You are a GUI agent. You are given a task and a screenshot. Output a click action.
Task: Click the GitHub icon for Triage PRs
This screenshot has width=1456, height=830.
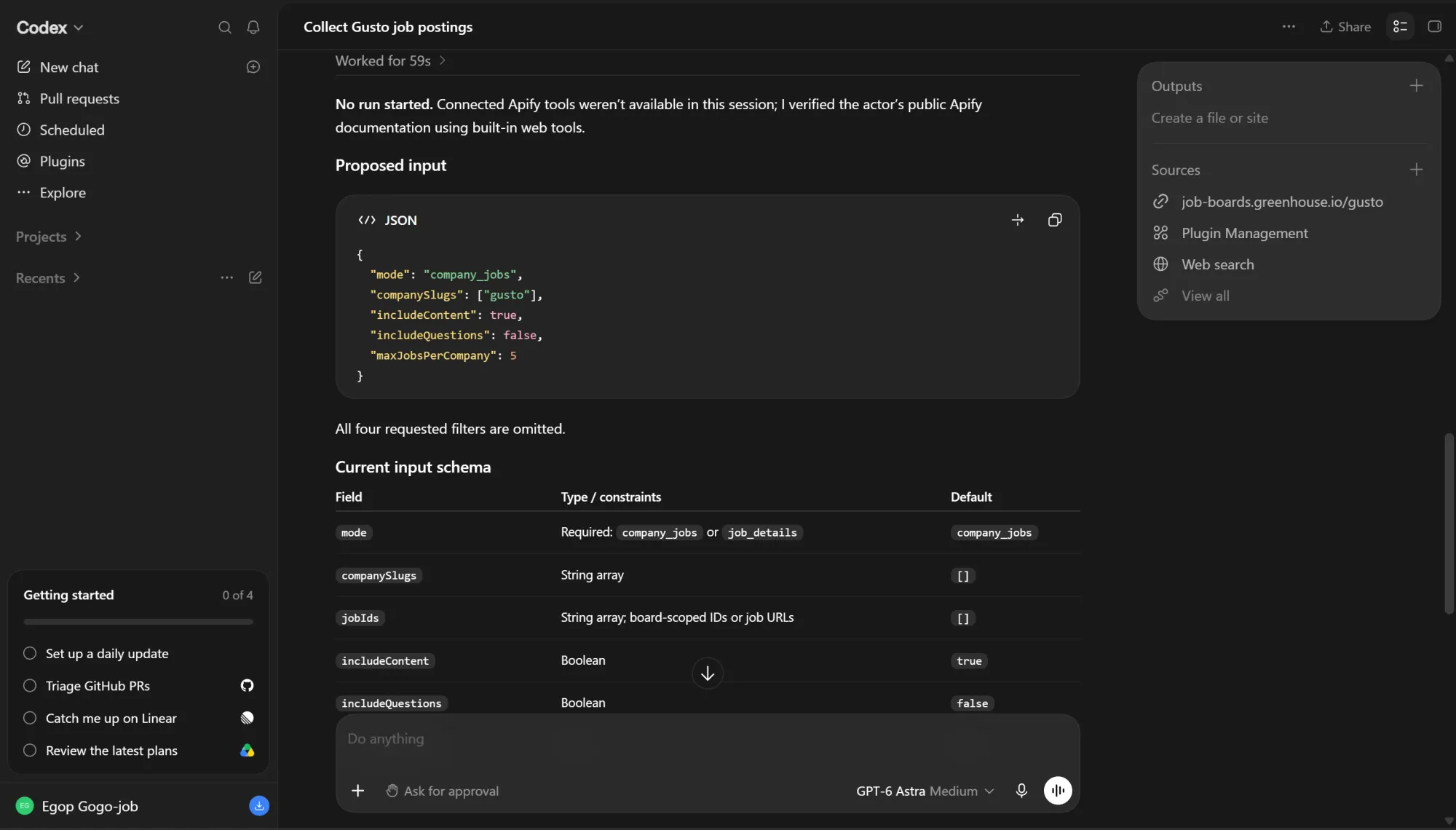point(248,686)
